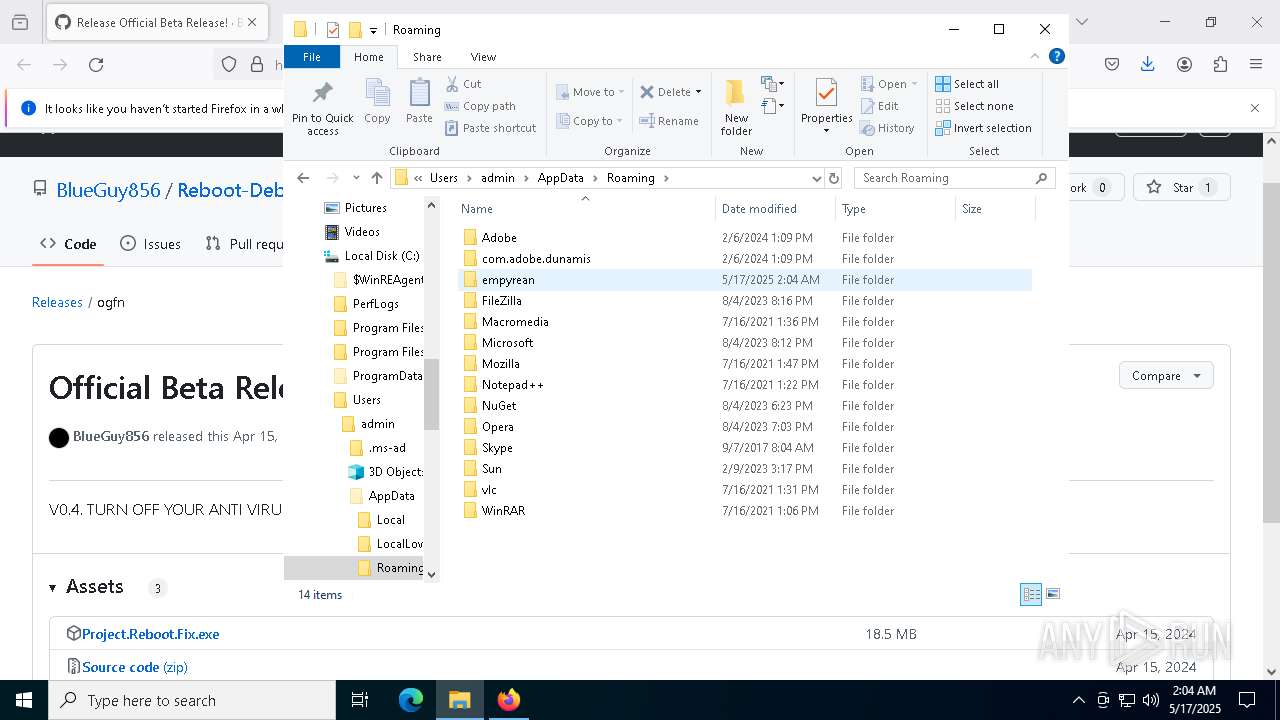Viewport: 1280px width, 720px height.
Task: Expand the Delete dropdown arrow
Action: [x=698, y=92]
